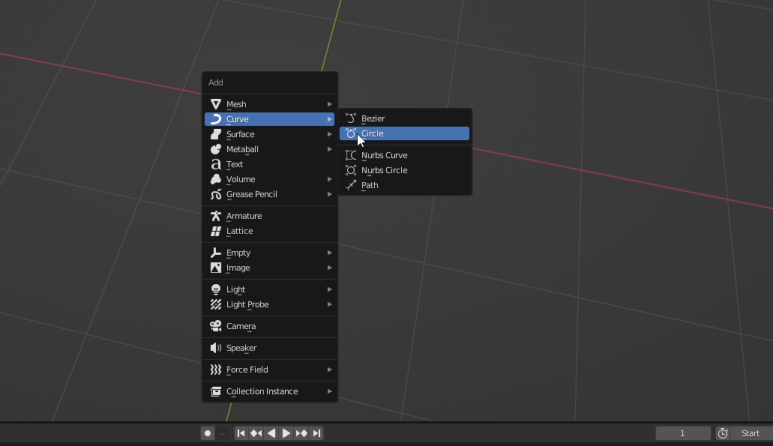773x446 pixels.
Task: Open the Image submenu
Action: [x=270, y=268]
